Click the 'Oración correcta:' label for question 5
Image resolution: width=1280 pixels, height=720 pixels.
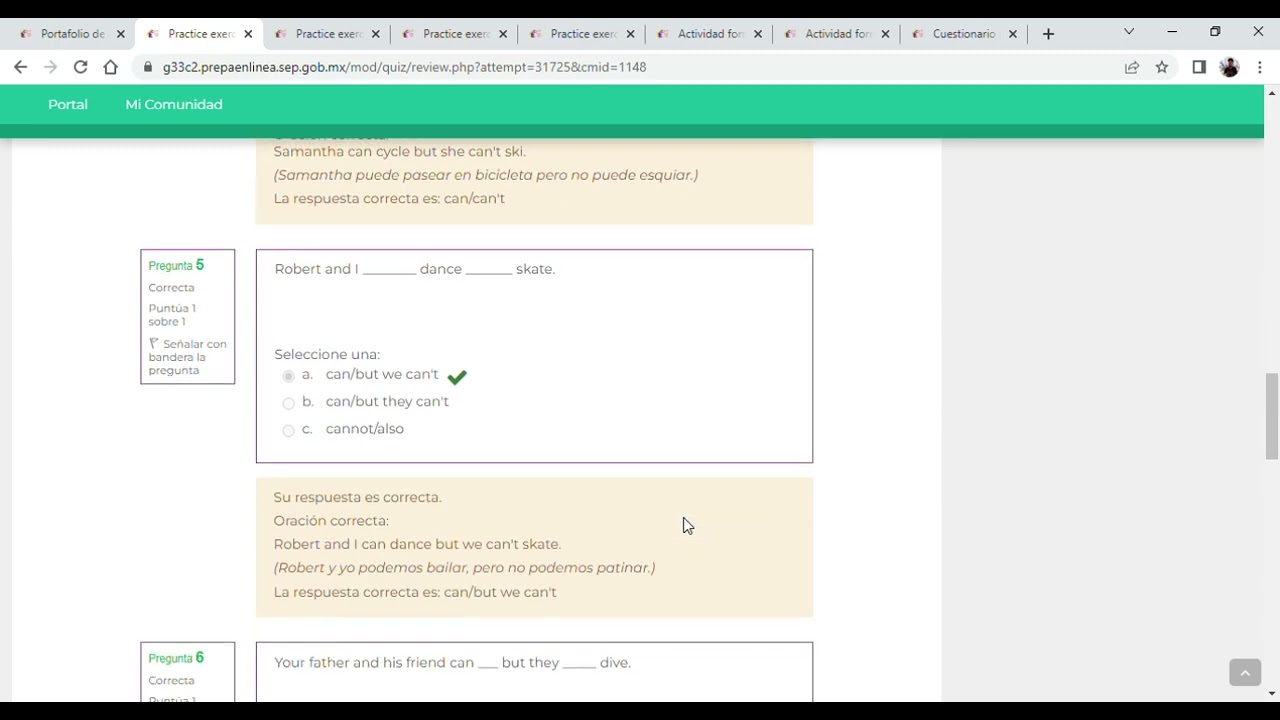(x=331, y=521)
